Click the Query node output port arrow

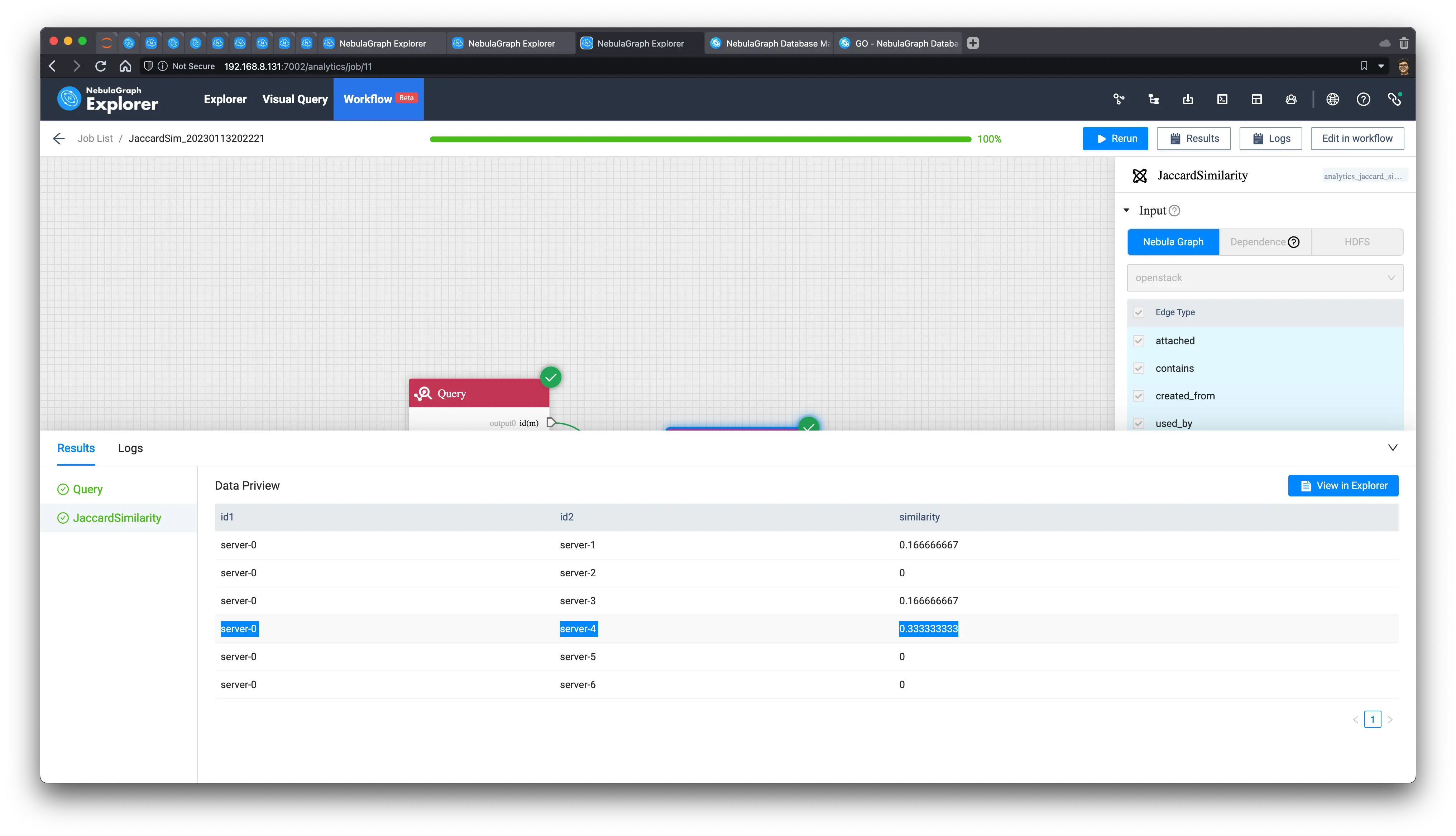click(551, 423)
